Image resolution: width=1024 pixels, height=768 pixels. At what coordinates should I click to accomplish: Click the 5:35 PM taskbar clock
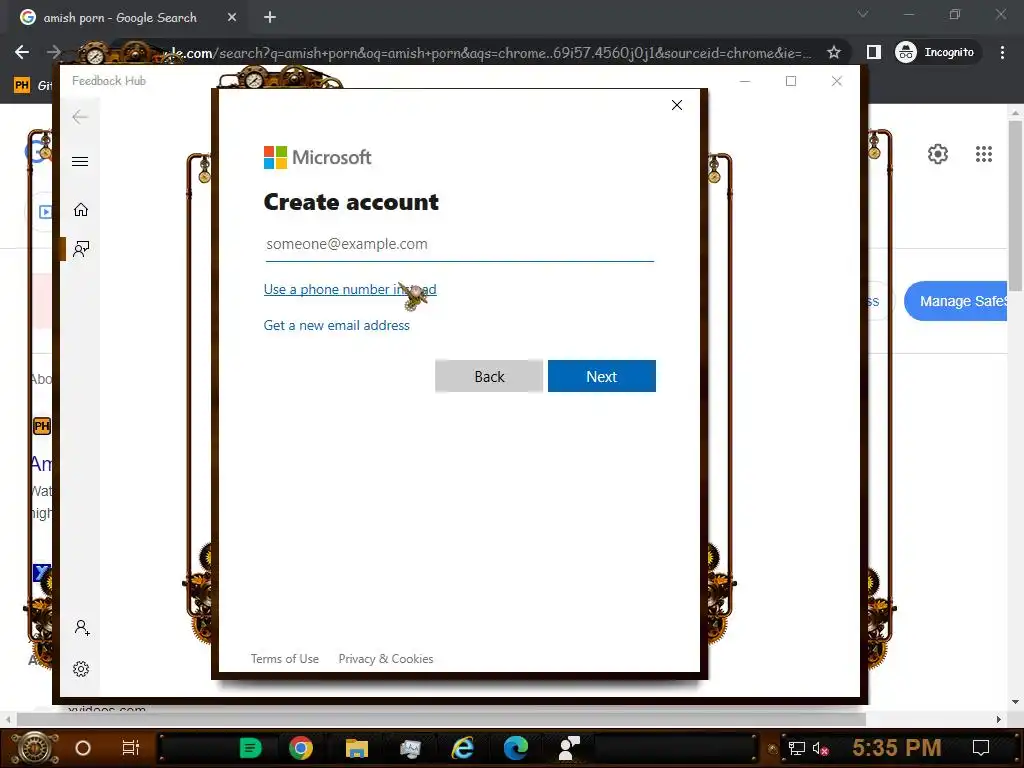coord(896,748)
